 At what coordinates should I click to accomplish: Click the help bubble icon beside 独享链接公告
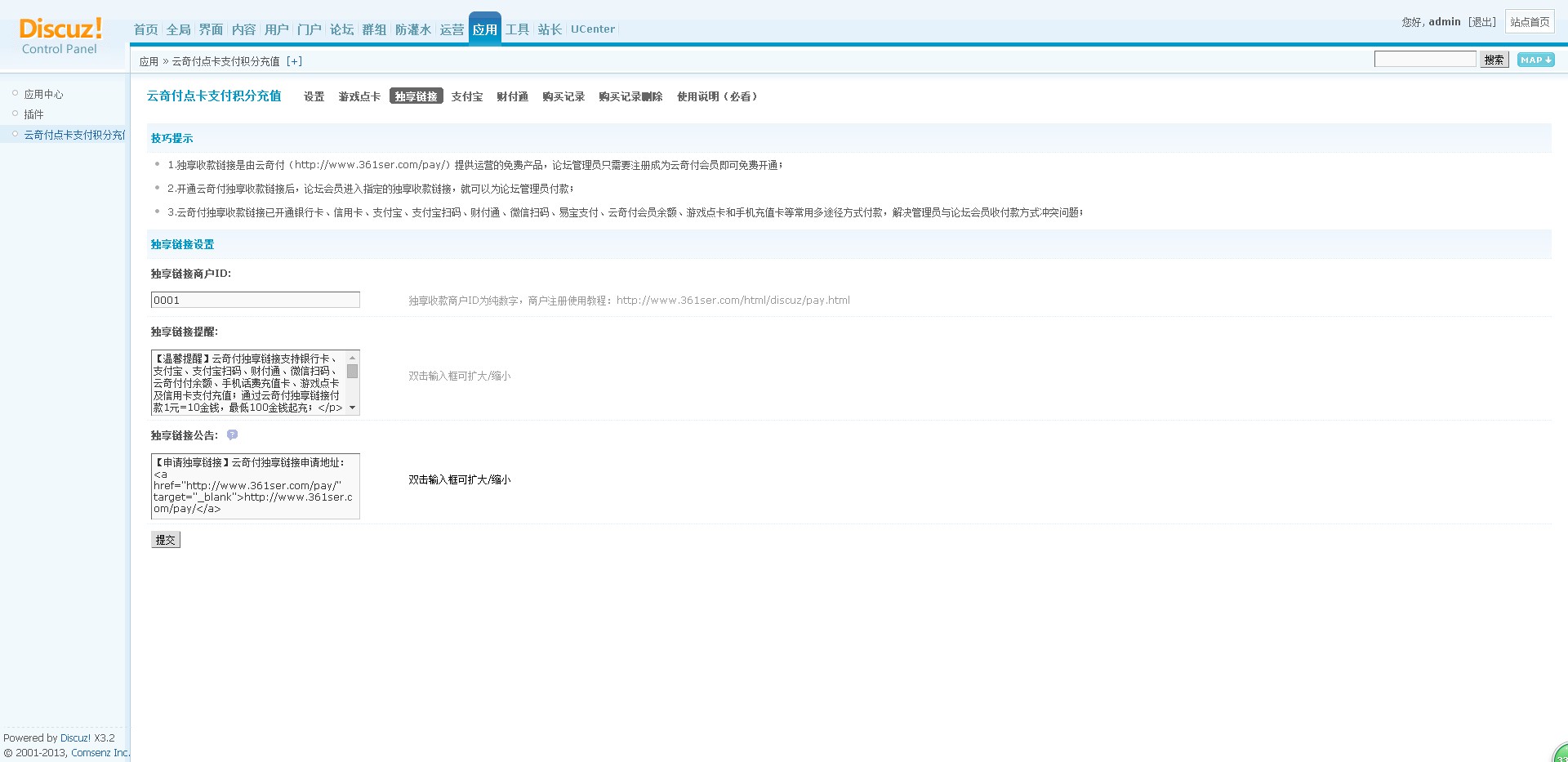232,435
